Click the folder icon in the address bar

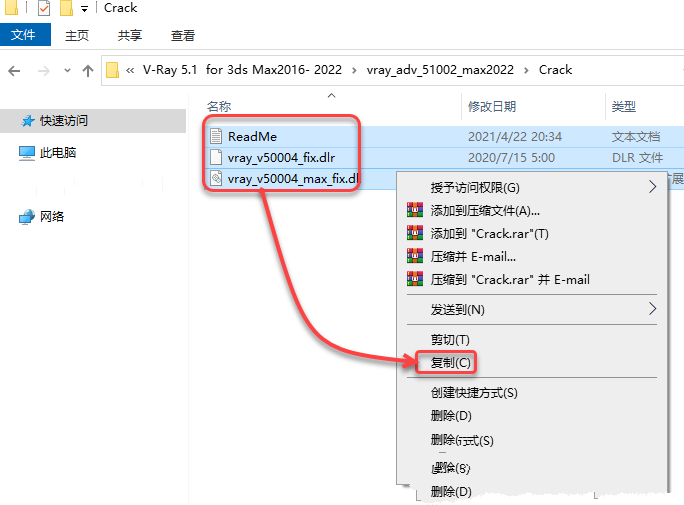click(113, 70)
